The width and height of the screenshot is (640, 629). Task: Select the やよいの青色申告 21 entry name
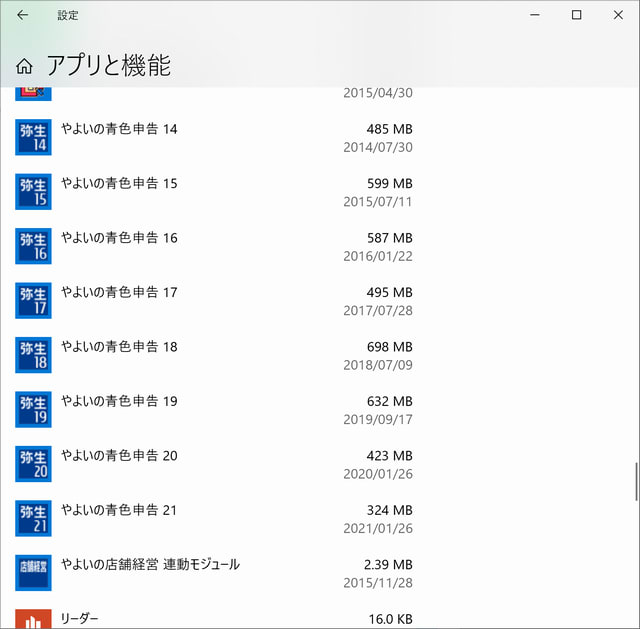pyautogui.click(x=119, y=510)
